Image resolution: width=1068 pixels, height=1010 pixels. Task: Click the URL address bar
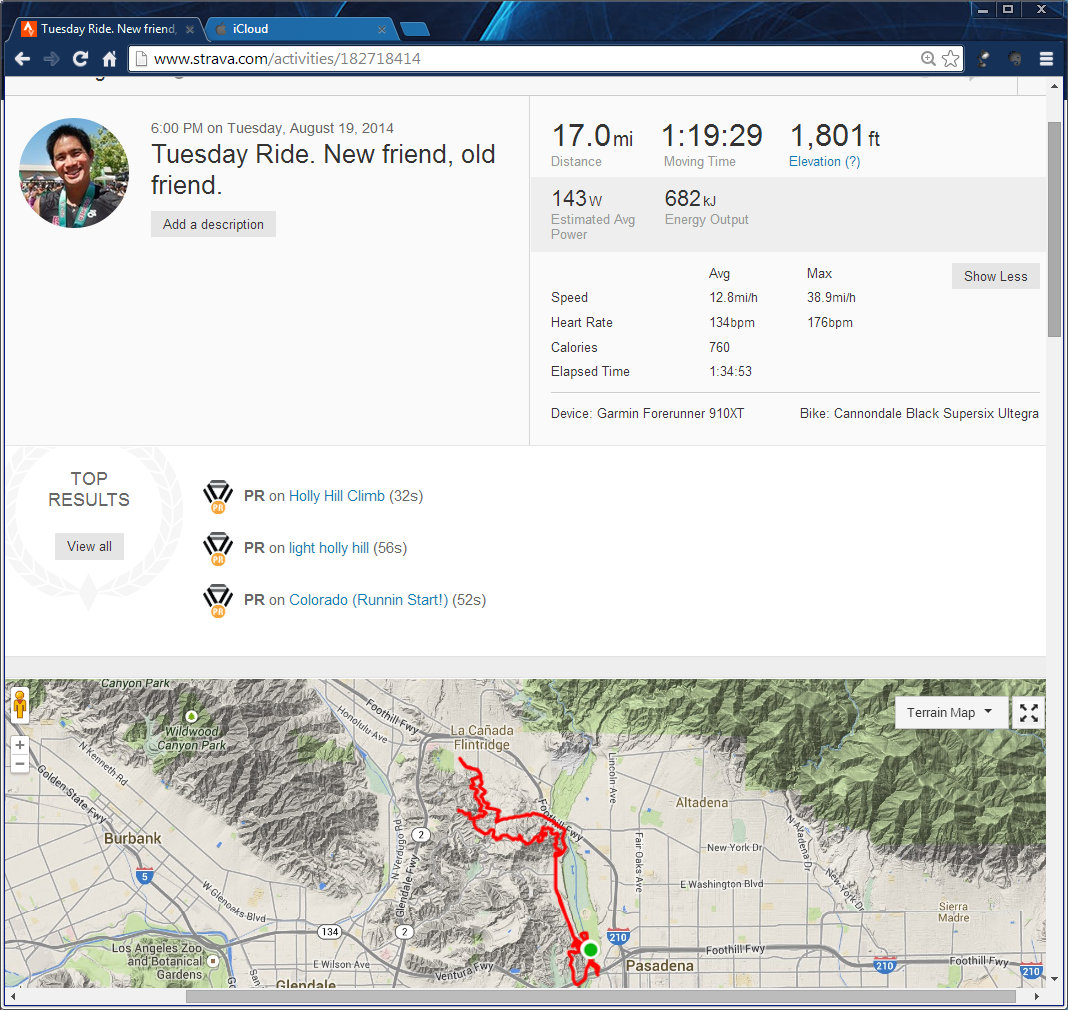click(x=530, y=59)
